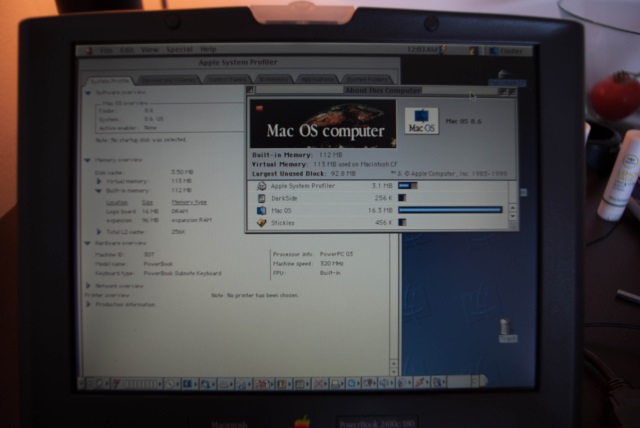640x428 pixels.
Task: Switch to Devices and Volumes tab
Action: click(x=169, y=80)
